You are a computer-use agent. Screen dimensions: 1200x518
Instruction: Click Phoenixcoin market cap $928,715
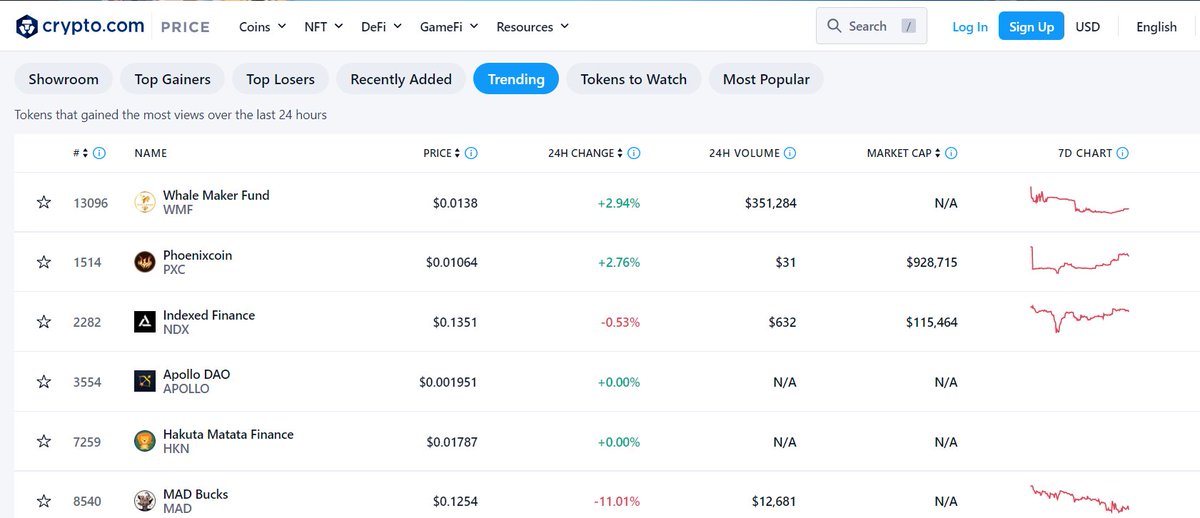click(x=931, y=262)
